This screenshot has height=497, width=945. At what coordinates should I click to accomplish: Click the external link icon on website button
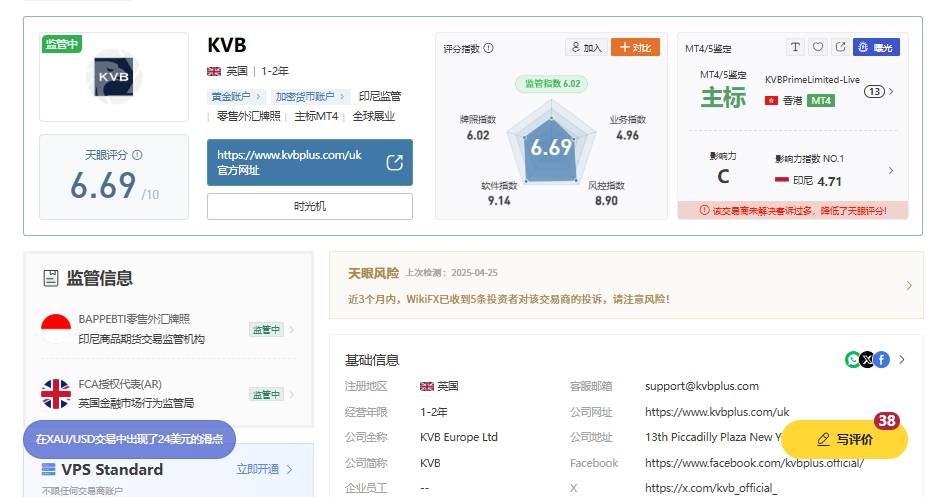tap(394, 163)
